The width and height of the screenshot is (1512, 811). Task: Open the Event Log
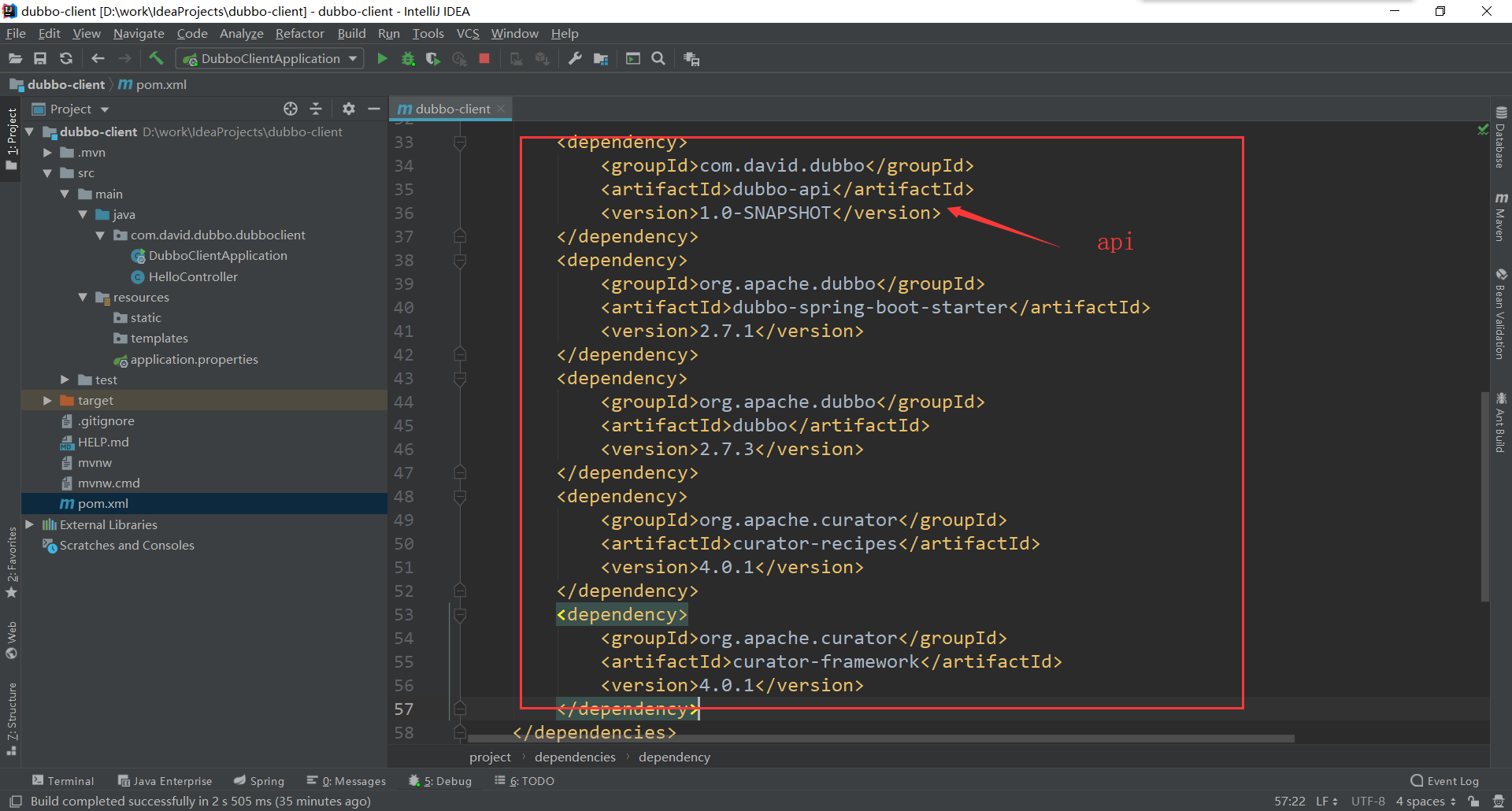1450,780
